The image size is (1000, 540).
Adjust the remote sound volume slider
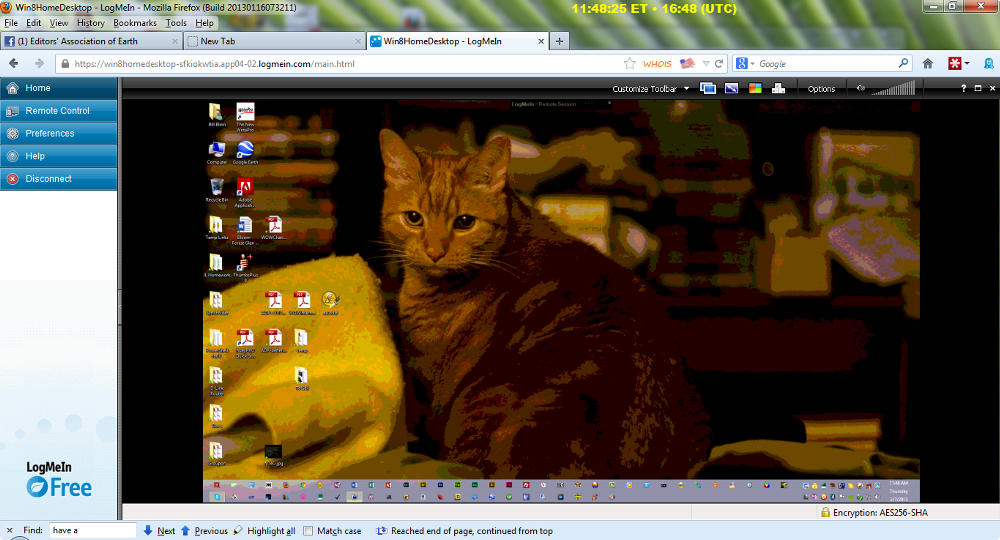point(893,89)
